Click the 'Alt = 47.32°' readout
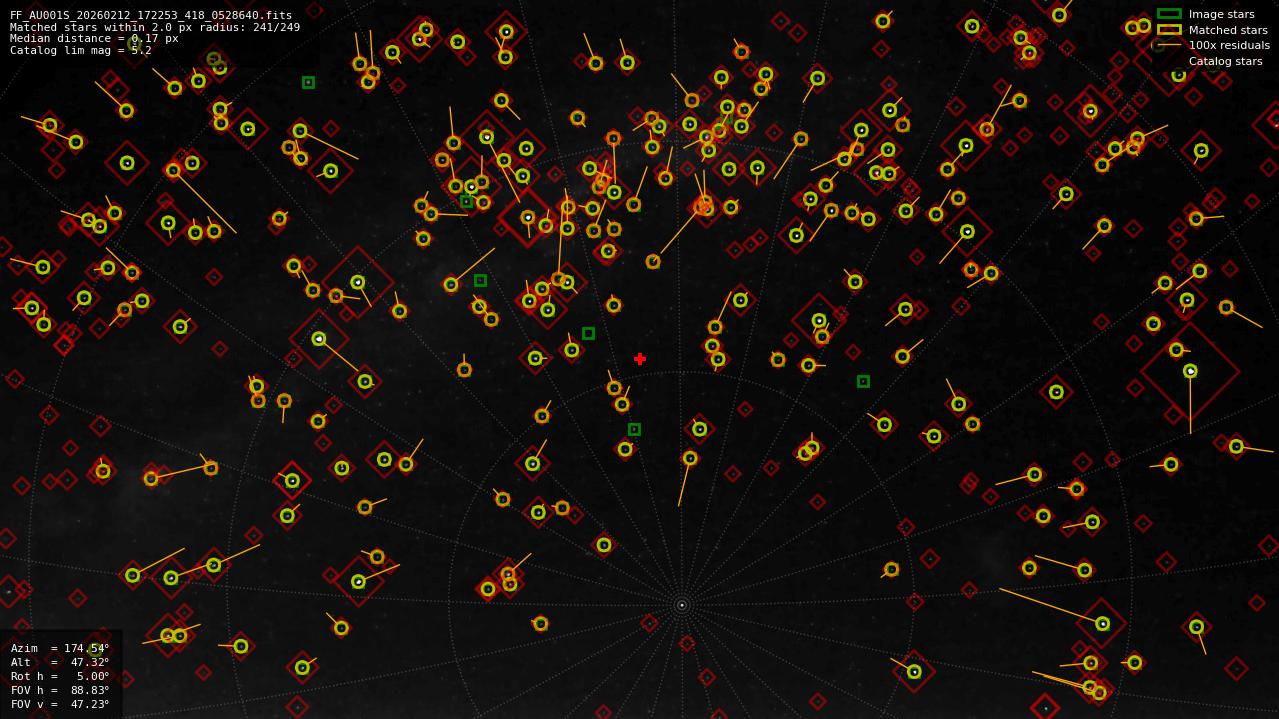This screenshot has height=719, width=1279. point(60,662)
